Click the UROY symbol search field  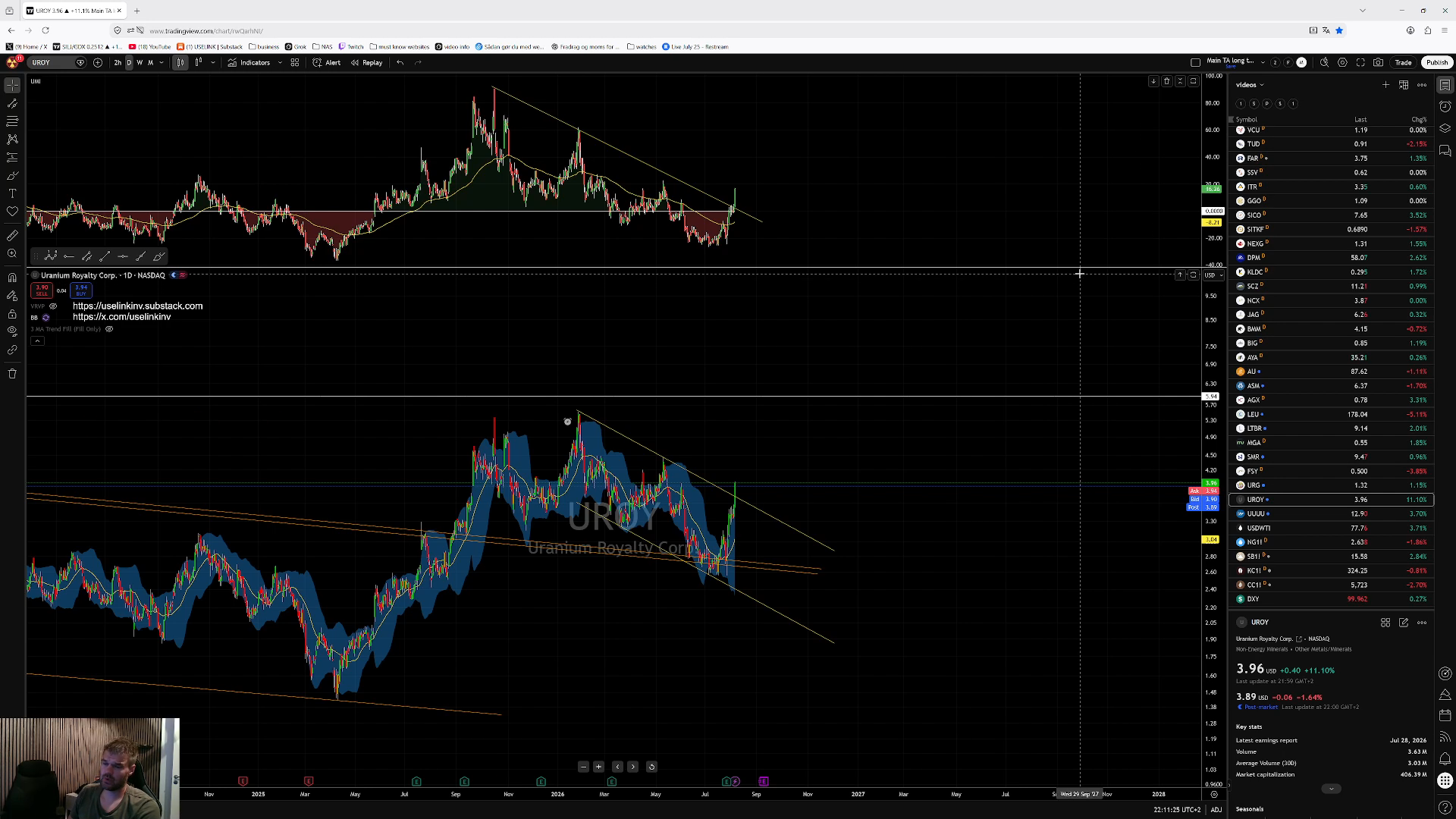57,63
